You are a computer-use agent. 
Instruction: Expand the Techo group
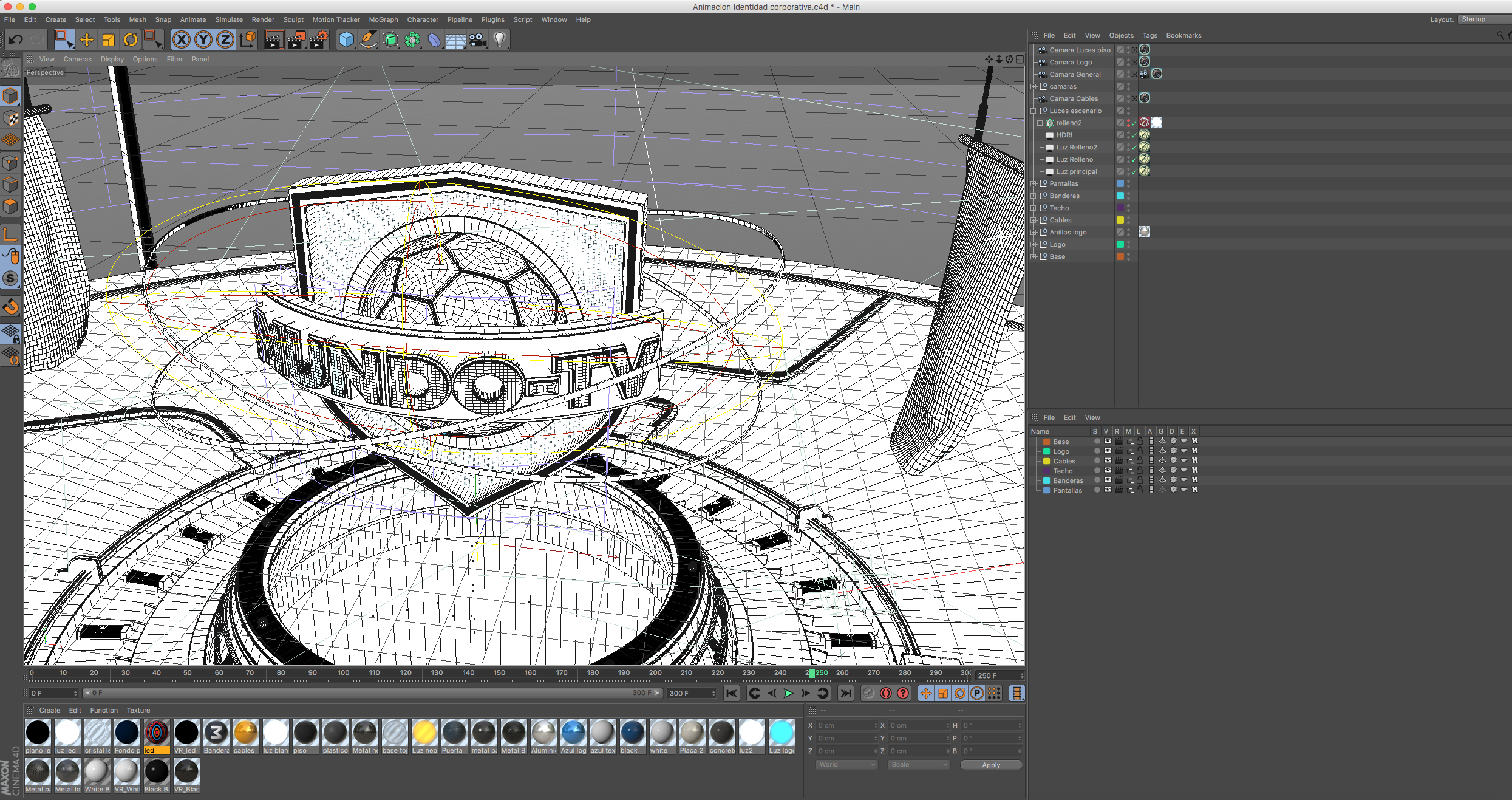[1033, 208]
